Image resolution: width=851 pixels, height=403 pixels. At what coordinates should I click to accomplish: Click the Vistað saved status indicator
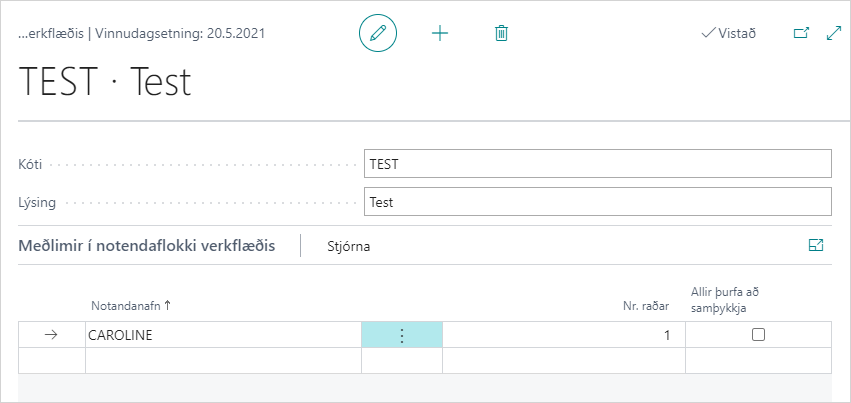(729, 33)
